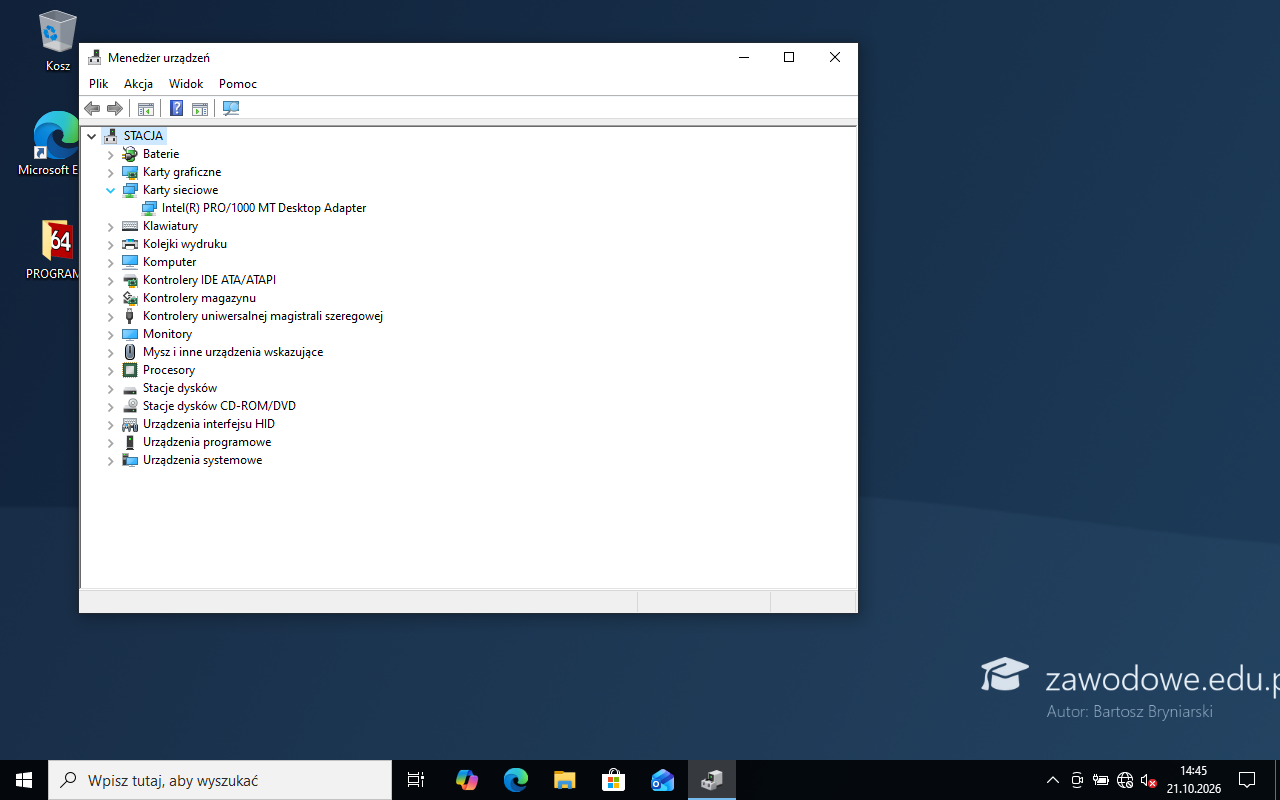Viewport: 1280px width, 800px height.
Task: Collapse the Karty sieciowe category
Action: [x=111, y=190]
